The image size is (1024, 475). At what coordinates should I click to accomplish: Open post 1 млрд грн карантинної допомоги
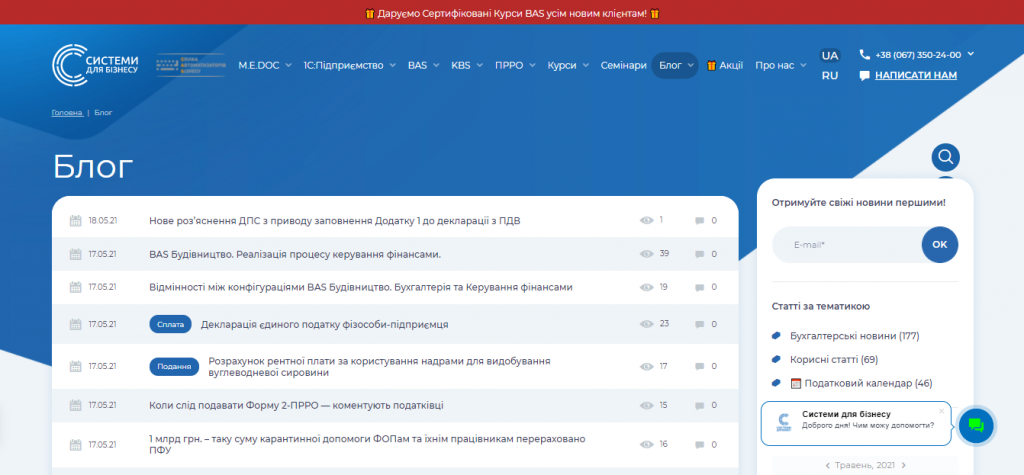click(x=368, y=444)
